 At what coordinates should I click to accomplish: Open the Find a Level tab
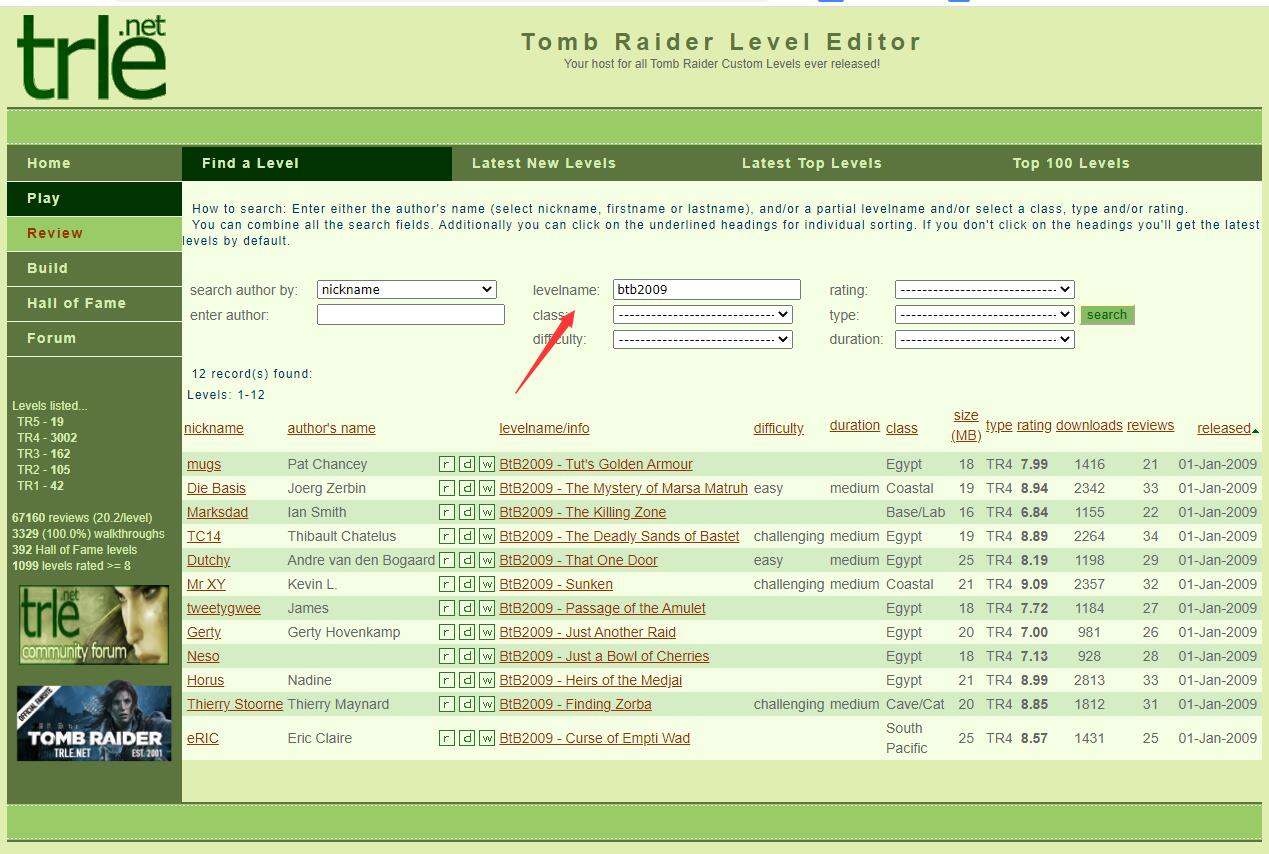pos(317,163)
